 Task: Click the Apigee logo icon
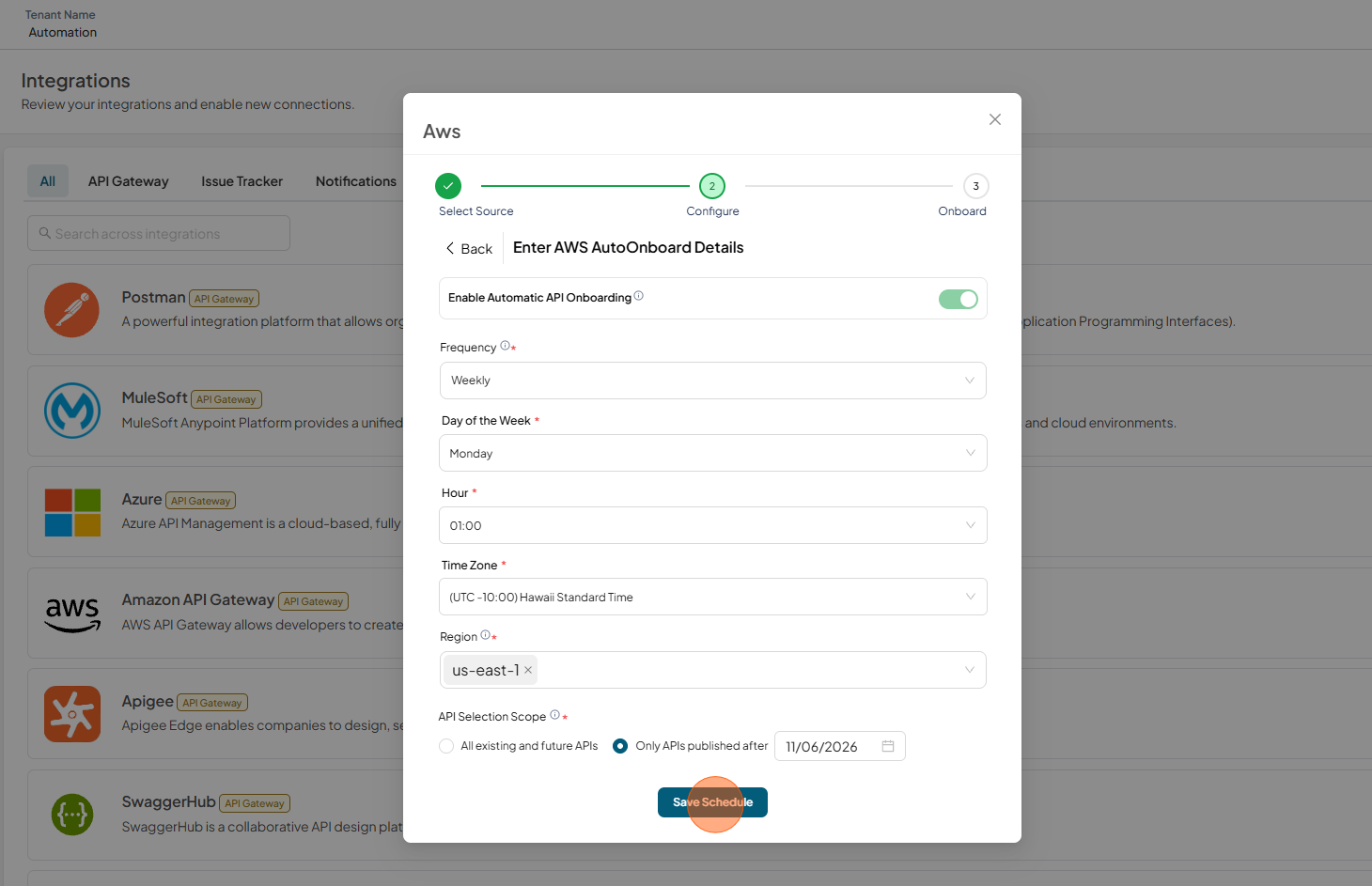72,714
